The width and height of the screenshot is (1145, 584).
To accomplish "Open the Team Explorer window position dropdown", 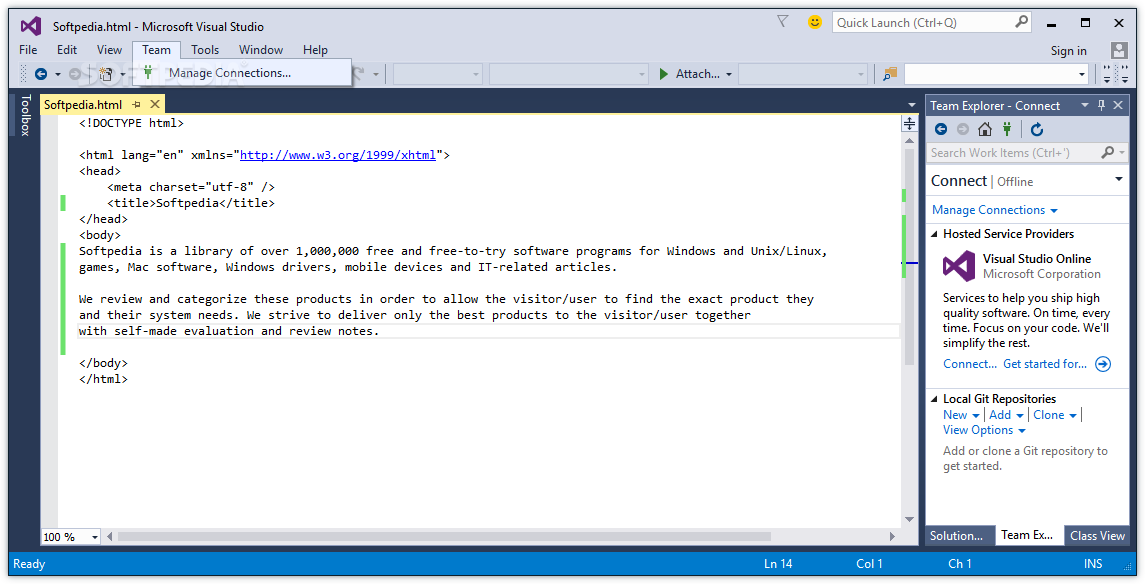I will tap(1084, 105).
